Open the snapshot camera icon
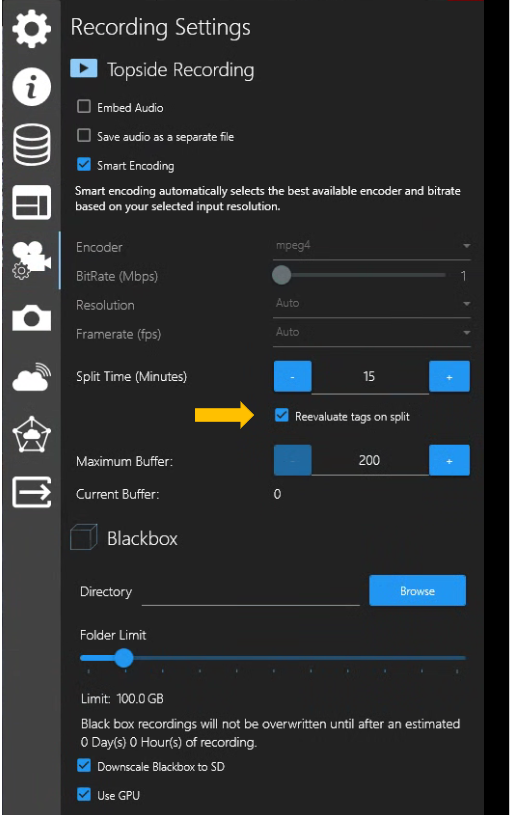 tap(31, 317)
